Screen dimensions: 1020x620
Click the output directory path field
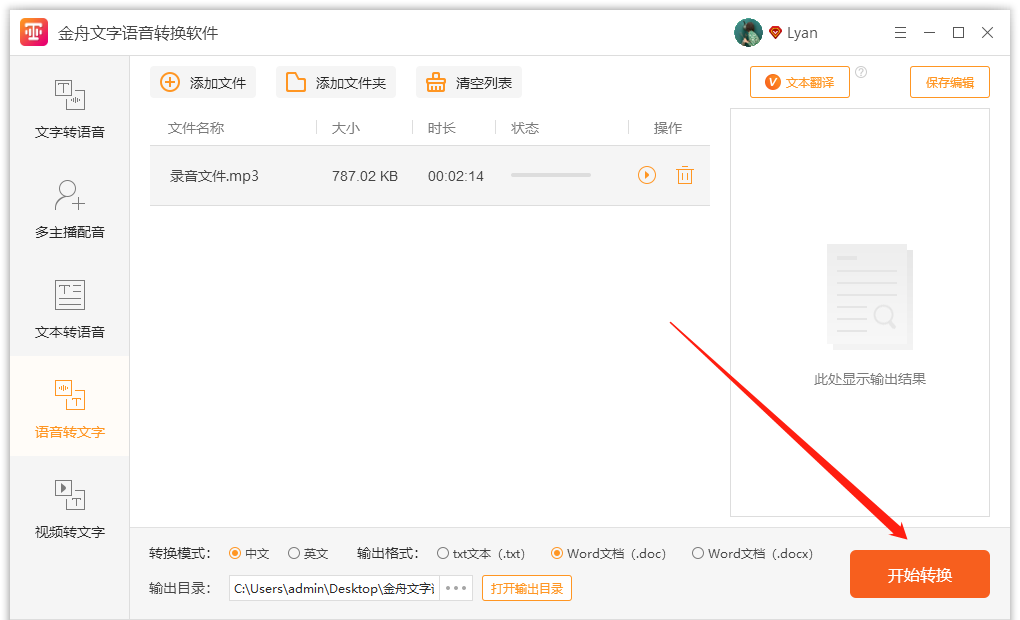coord(335,588)
